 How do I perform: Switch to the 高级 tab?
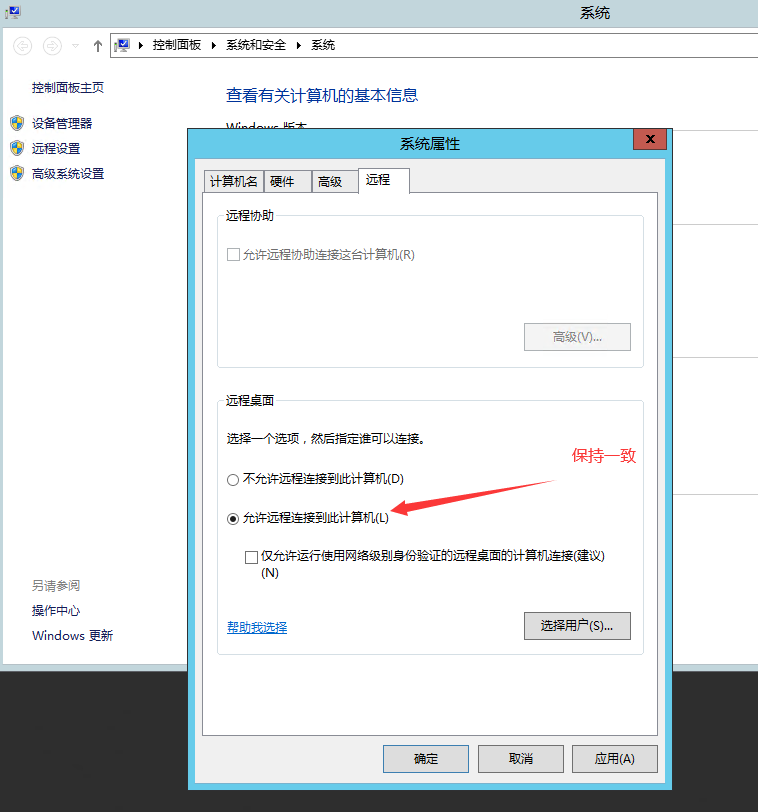click(x=330, y=181)
